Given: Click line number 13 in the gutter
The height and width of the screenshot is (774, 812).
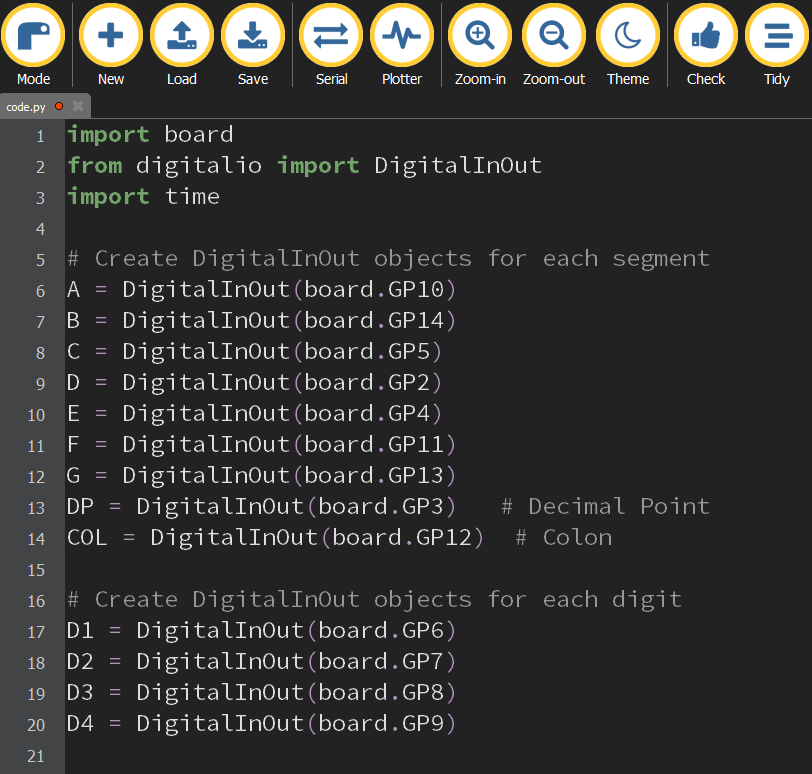Looking at the screenshot, I should click(36, 507).
